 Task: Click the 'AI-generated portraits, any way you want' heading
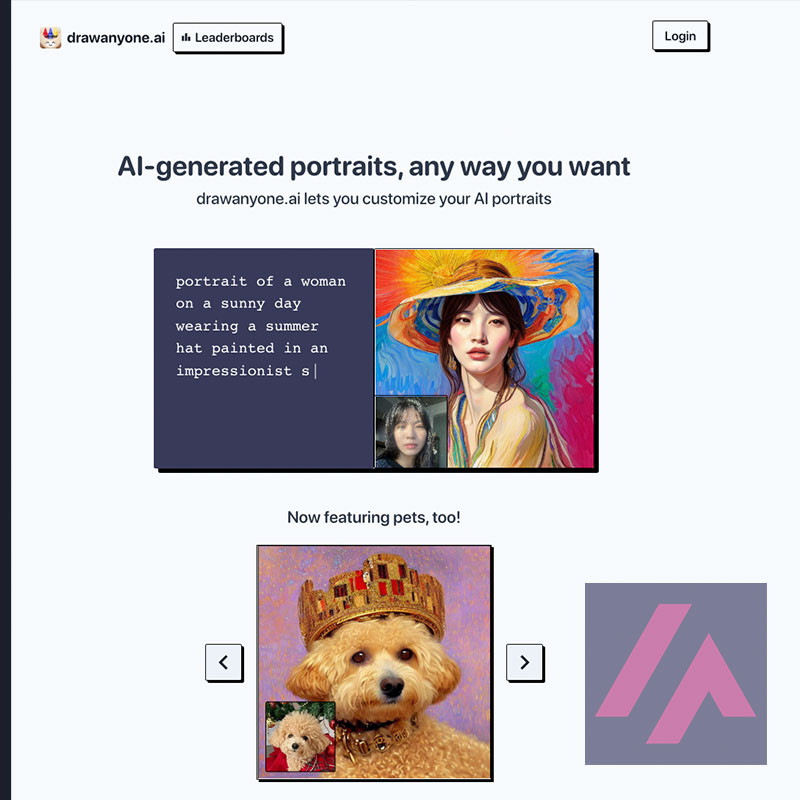(374, 166)
